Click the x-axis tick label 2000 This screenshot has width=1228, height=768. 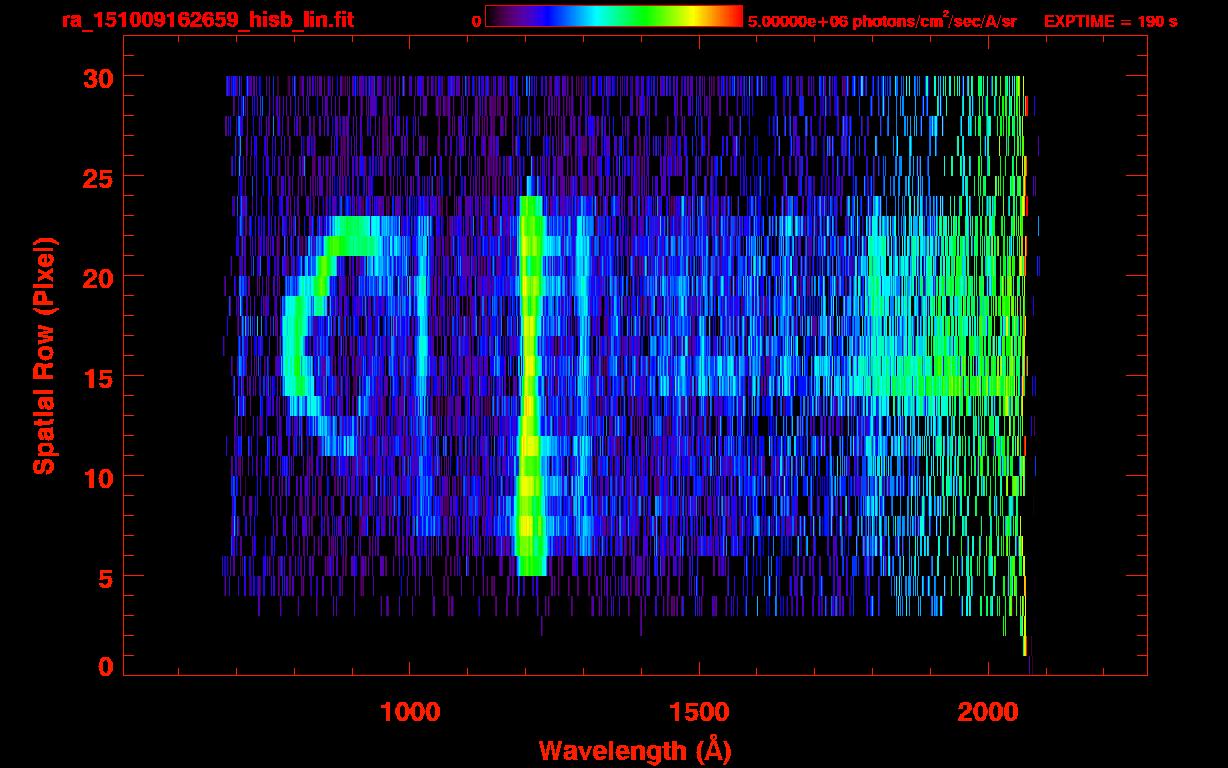988,711
